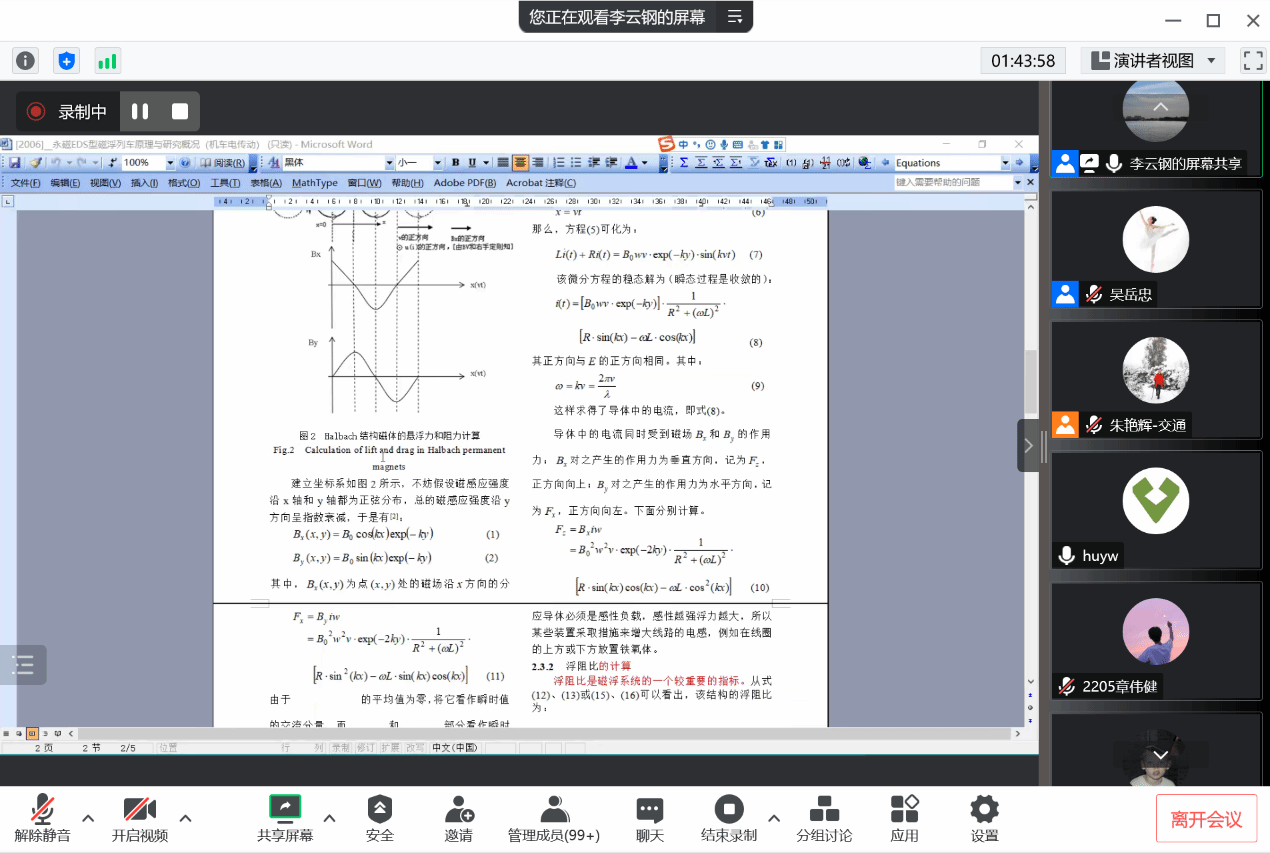Insert inline equation with MathType Sigma icon
Screen dimensions: 1270x853
684,162
